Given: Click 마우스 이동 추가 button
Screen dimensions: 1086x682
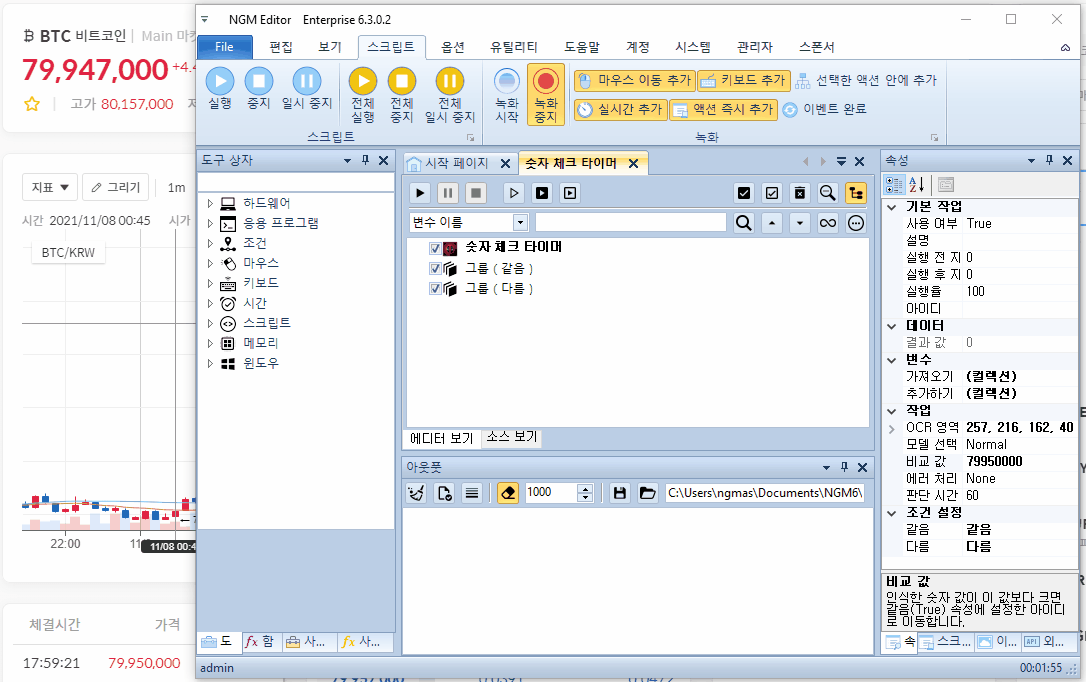Looking at the screenshot, I should [x=634, y=80].
